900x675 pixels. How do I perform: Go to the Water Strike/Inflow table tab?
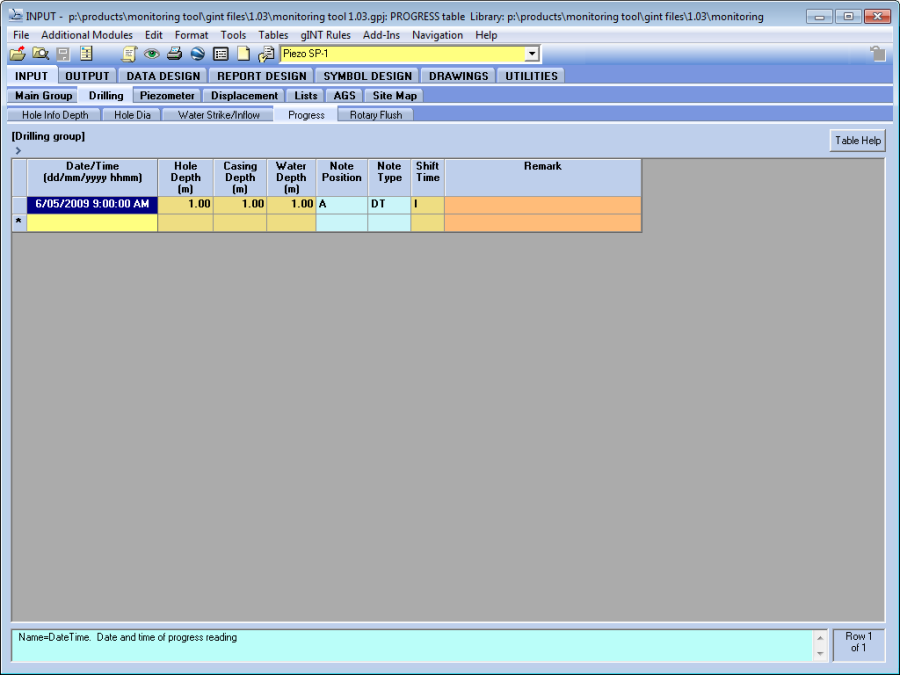tap(218, 115)
